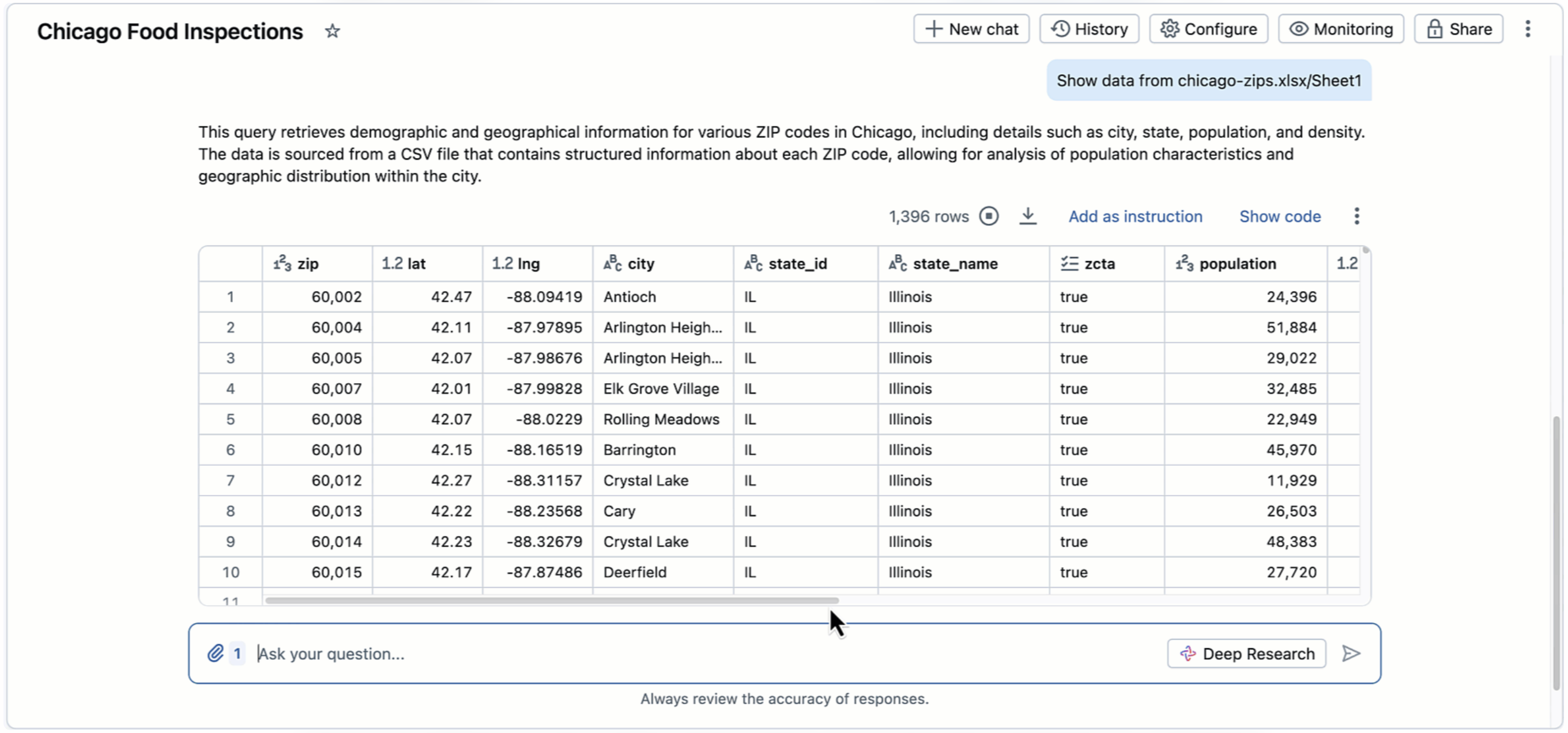Image resolution: width=1568 pixels, height=733 pixels.
Task: Enable Deep Research mode
Action: pos(1246,653)
